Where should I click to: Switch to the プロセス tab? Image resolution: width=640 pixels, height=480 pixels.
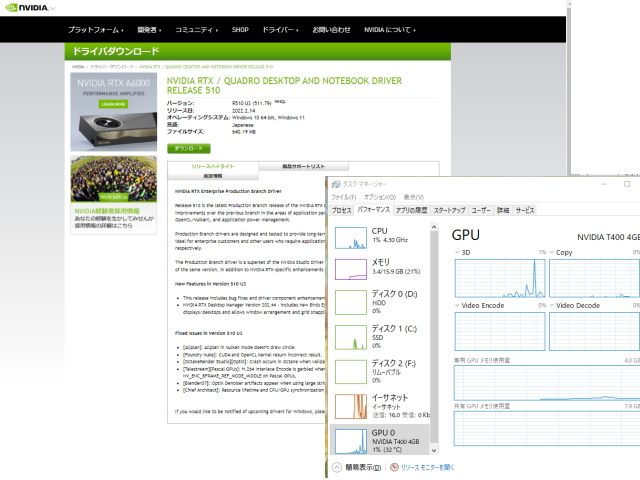click(x=341, y=210)
